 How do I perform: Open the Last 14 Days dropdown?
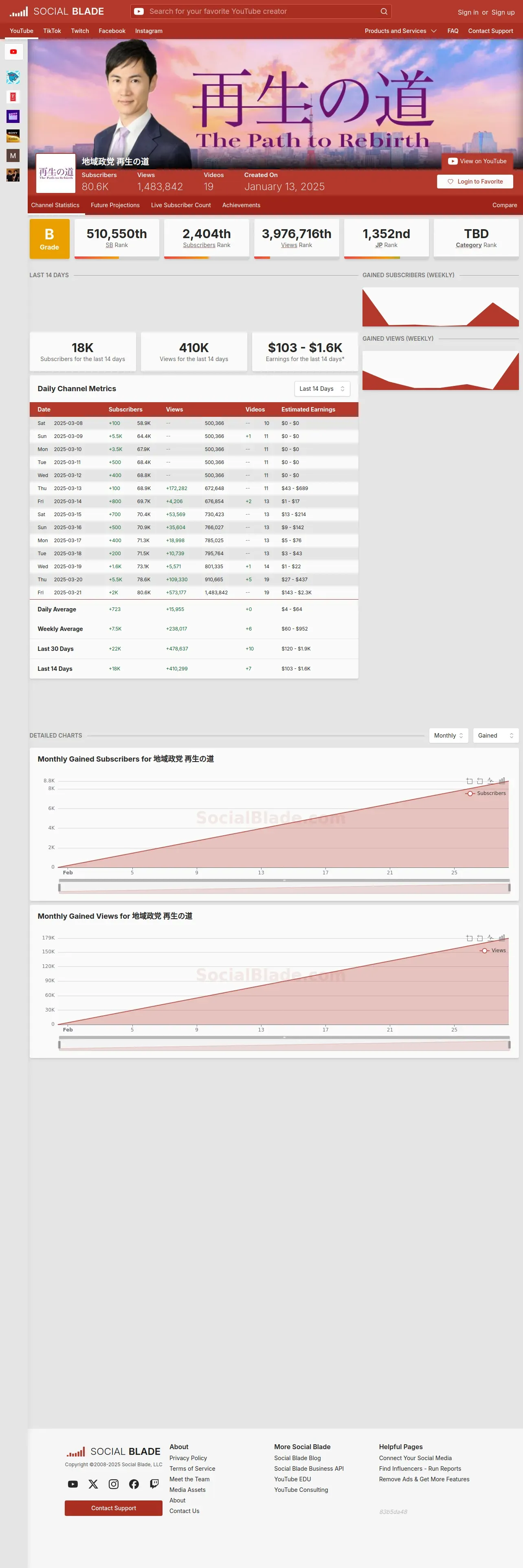pyautogui.click(x=322, y=388)
